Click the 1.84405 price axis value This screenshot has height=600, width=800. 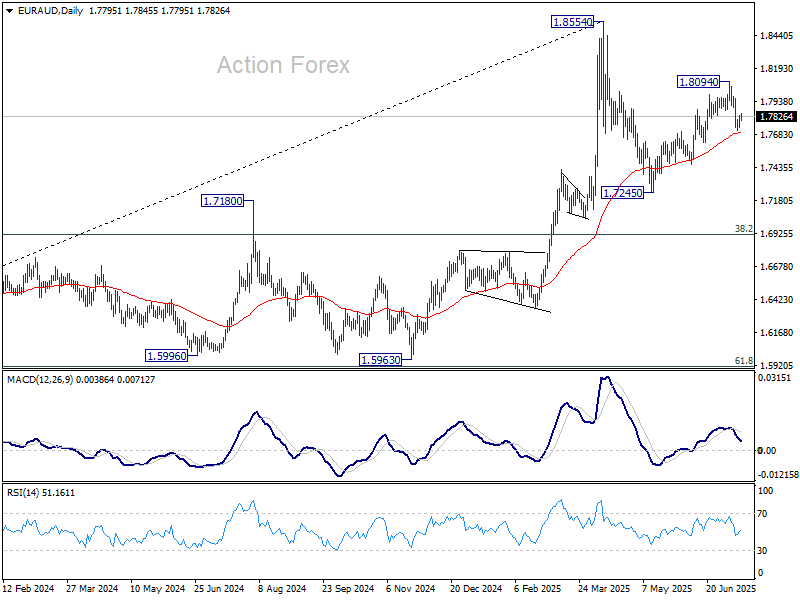[x=777, y=36]
